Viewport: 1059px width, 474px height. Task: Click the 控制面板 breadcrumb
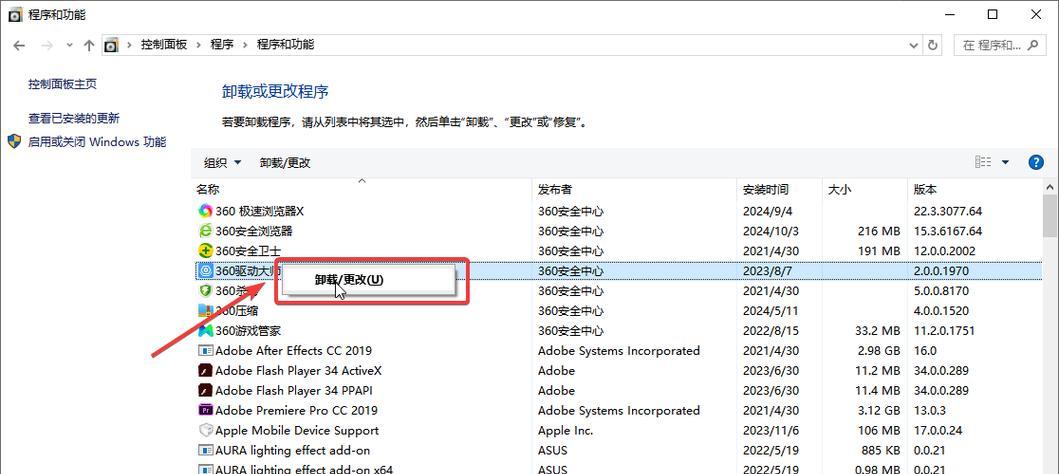[164, 45]
